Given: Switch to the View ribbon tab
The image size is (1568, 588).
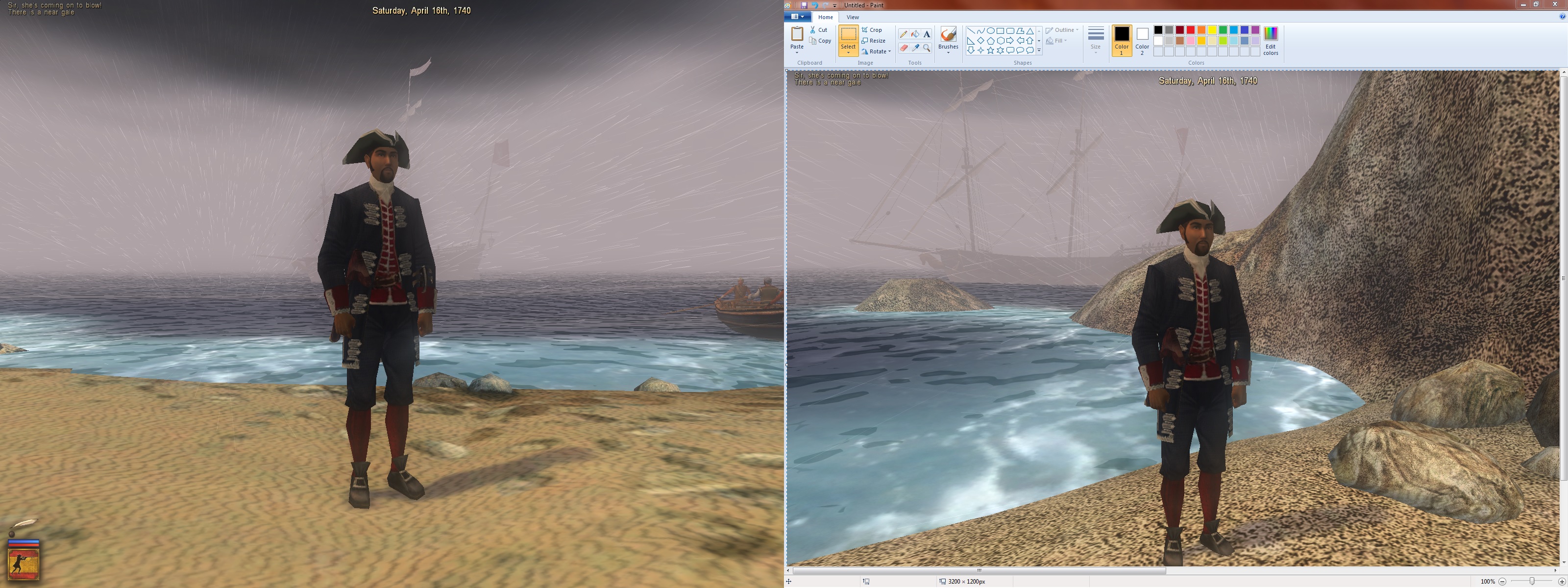Looking at the screenshot, I should 853,17.
